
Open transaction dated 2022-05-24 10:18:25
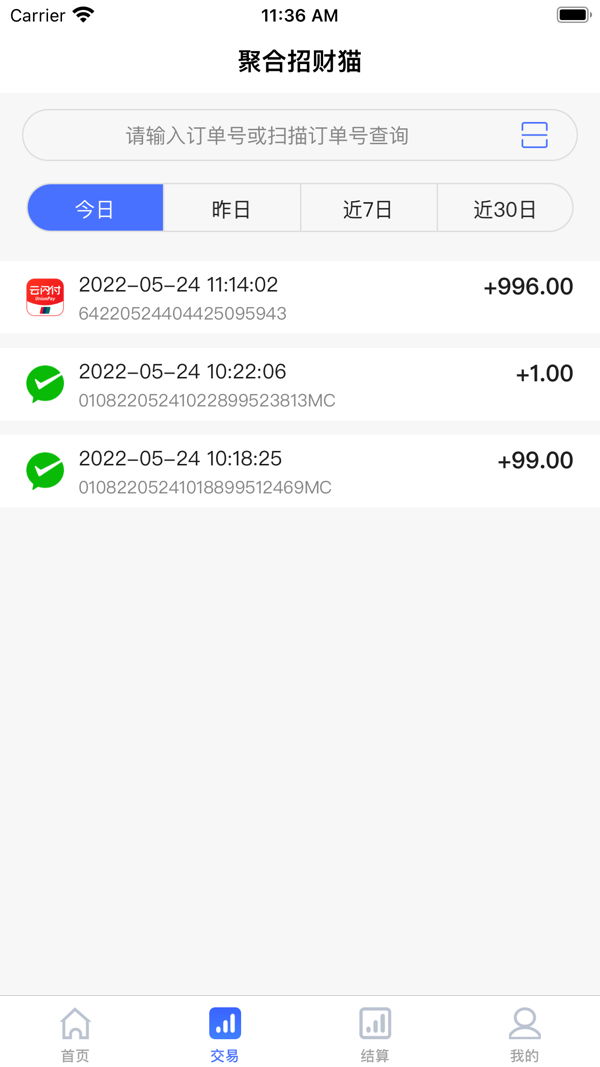[300, 471]
